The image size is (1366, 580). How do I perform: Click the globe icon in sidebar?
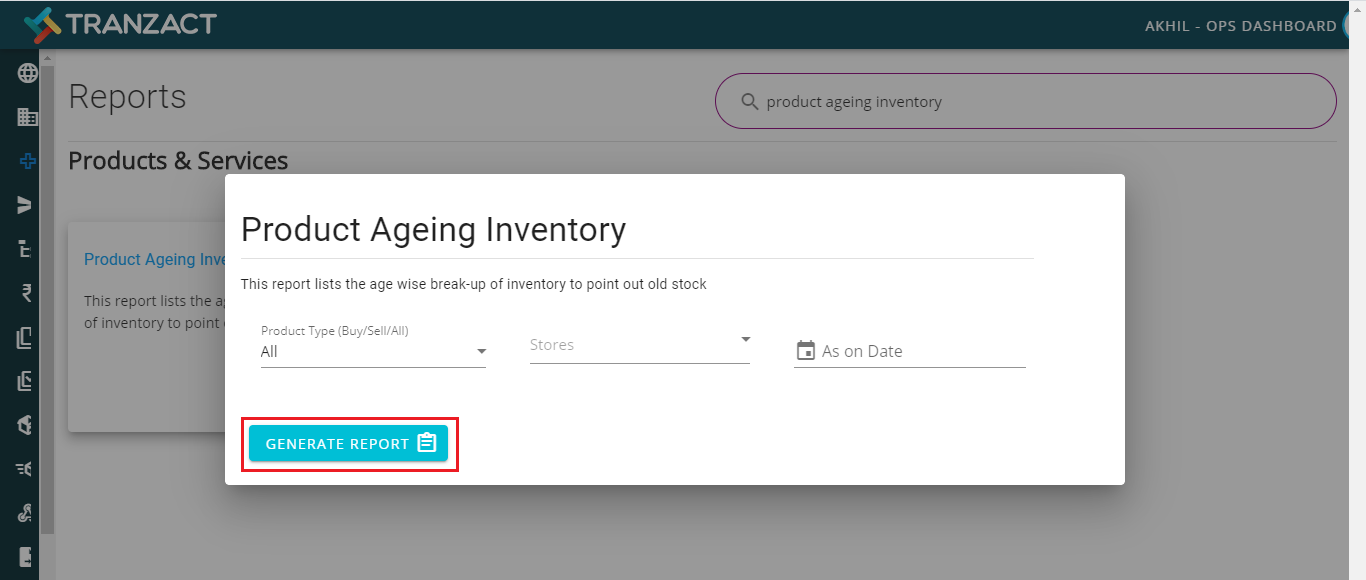pos(27,73)
